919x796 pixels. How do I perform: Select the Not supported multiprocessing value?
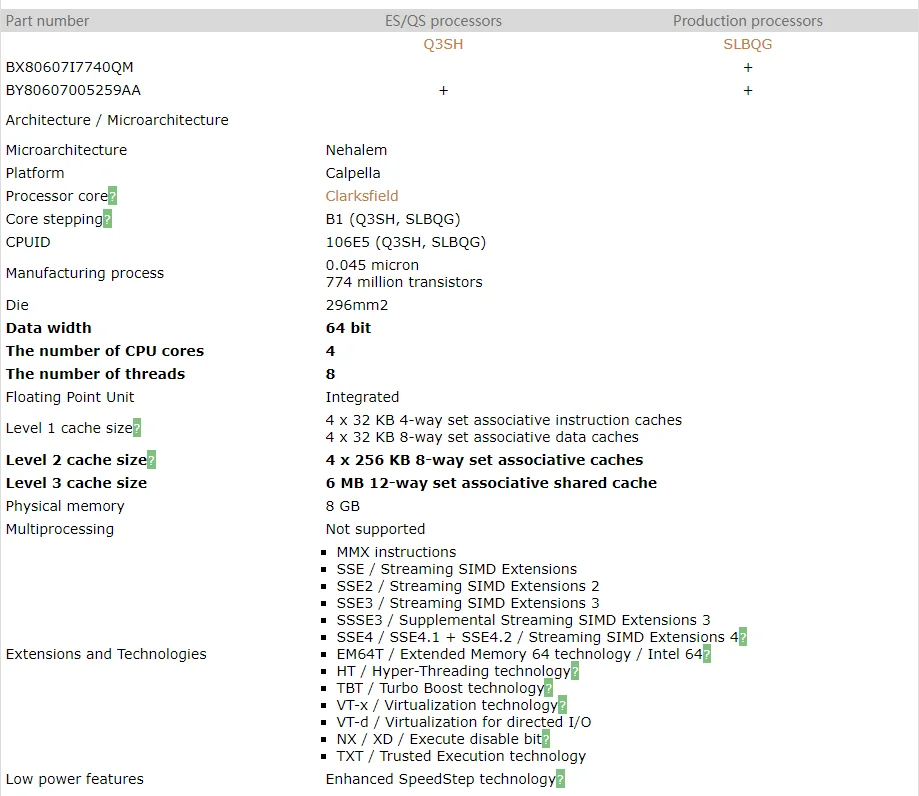pyautogui.click(x=375, y=529)
